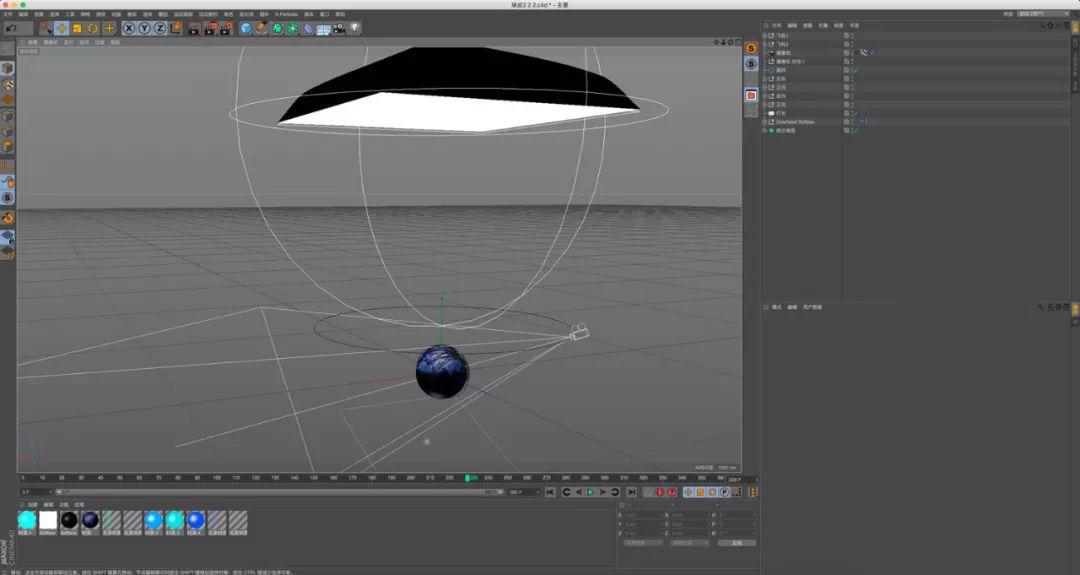This screenshot has width=1080, height=575.
Task: Click the floor grid object icon
Action: tap(323, 28)
